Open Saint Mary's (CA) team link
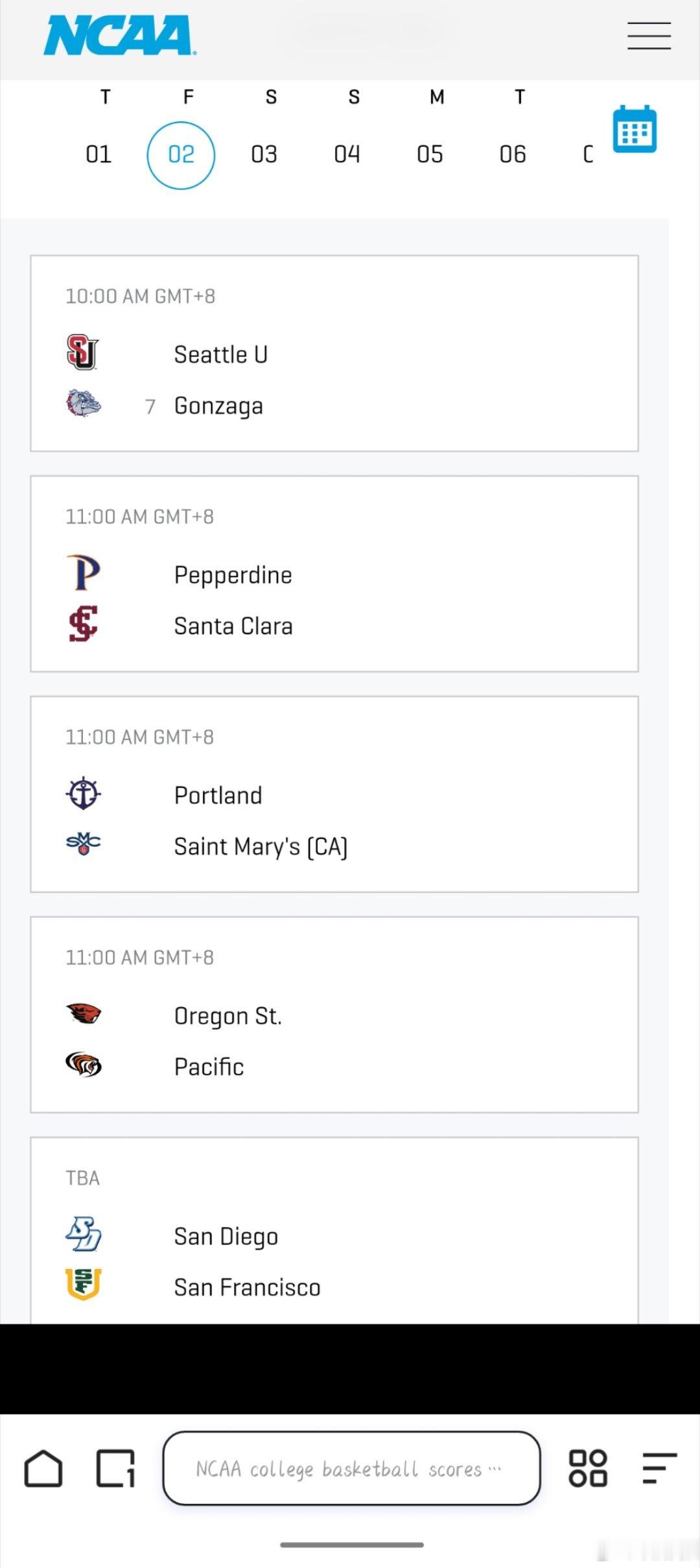 pyautogui.click(x=261, y=847)
